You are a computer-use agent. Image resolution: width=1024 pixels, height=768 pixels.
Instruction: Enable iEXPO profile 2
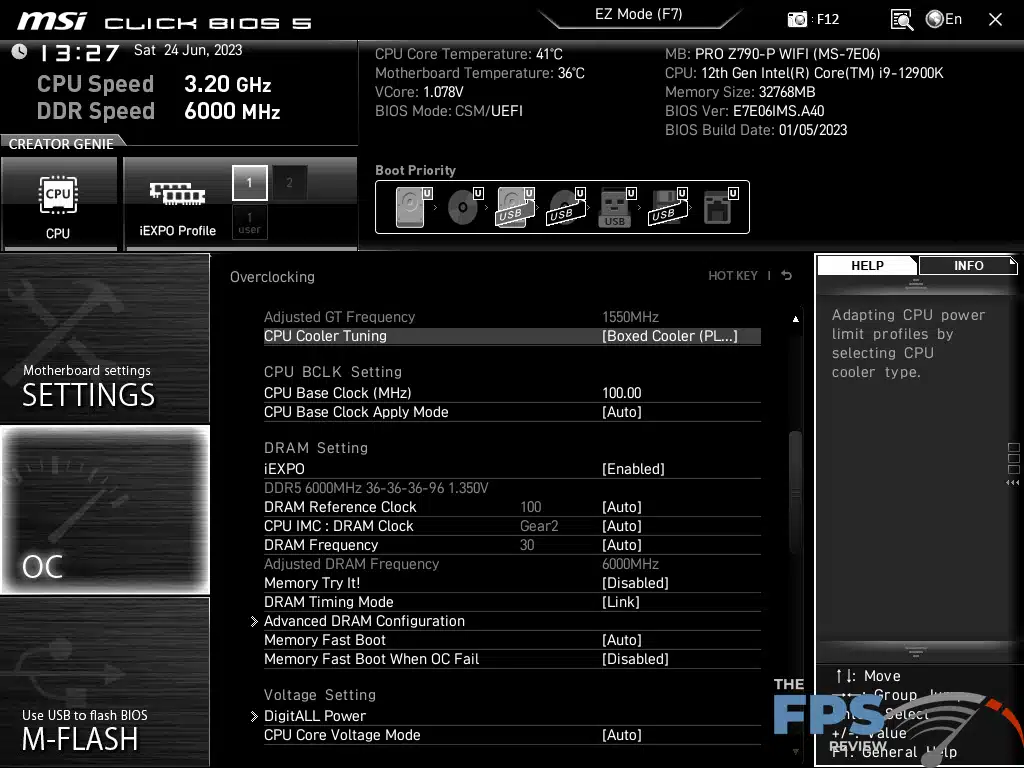point(289,183)
